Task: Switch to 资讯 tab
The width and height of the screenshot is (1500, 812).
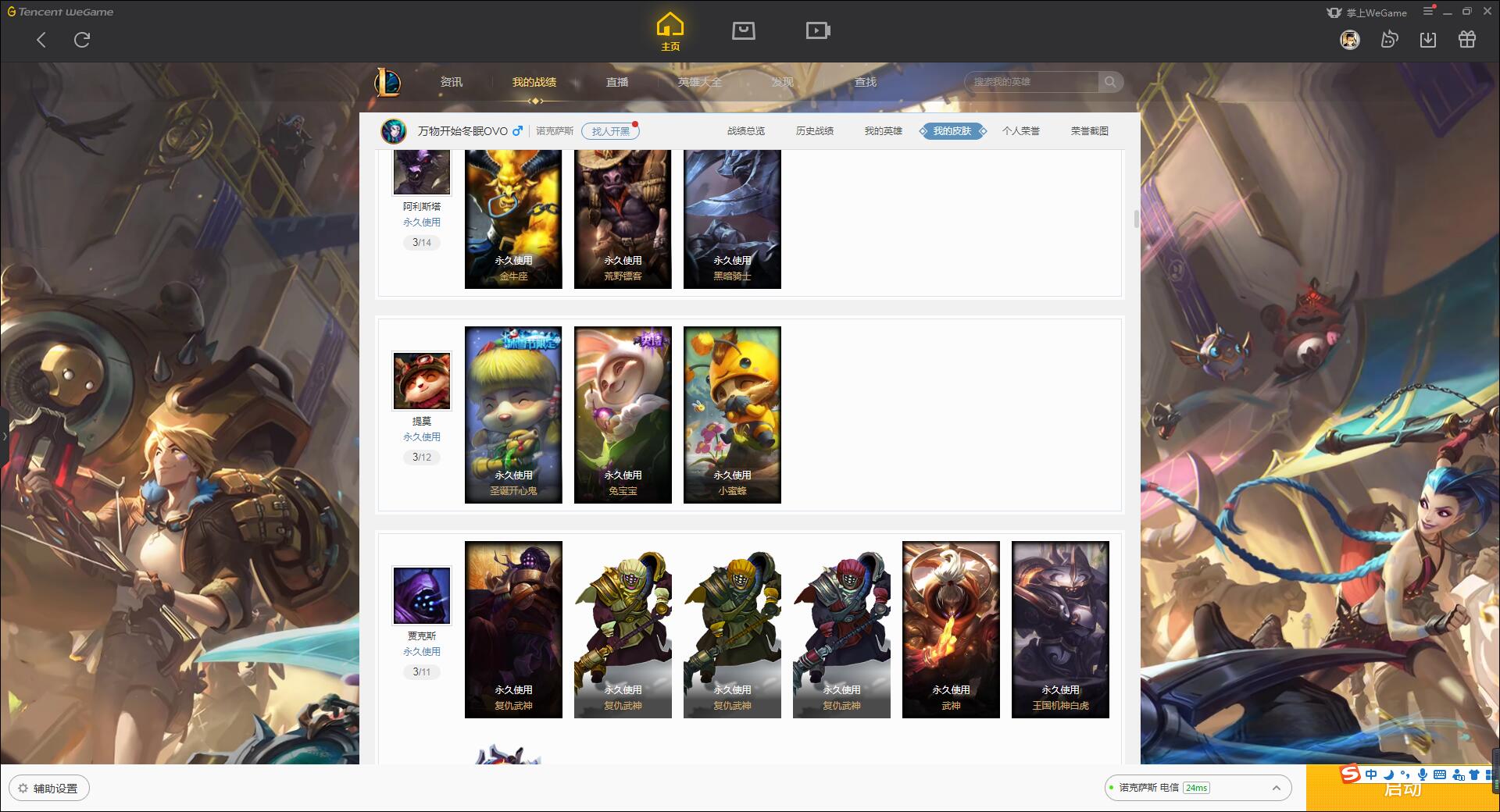Action: click(451, 82)
